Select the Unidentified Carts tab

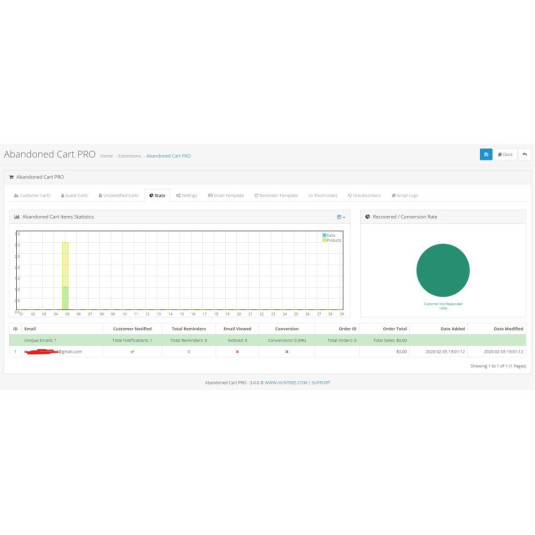pyautogui.click(x=118, y=196)
